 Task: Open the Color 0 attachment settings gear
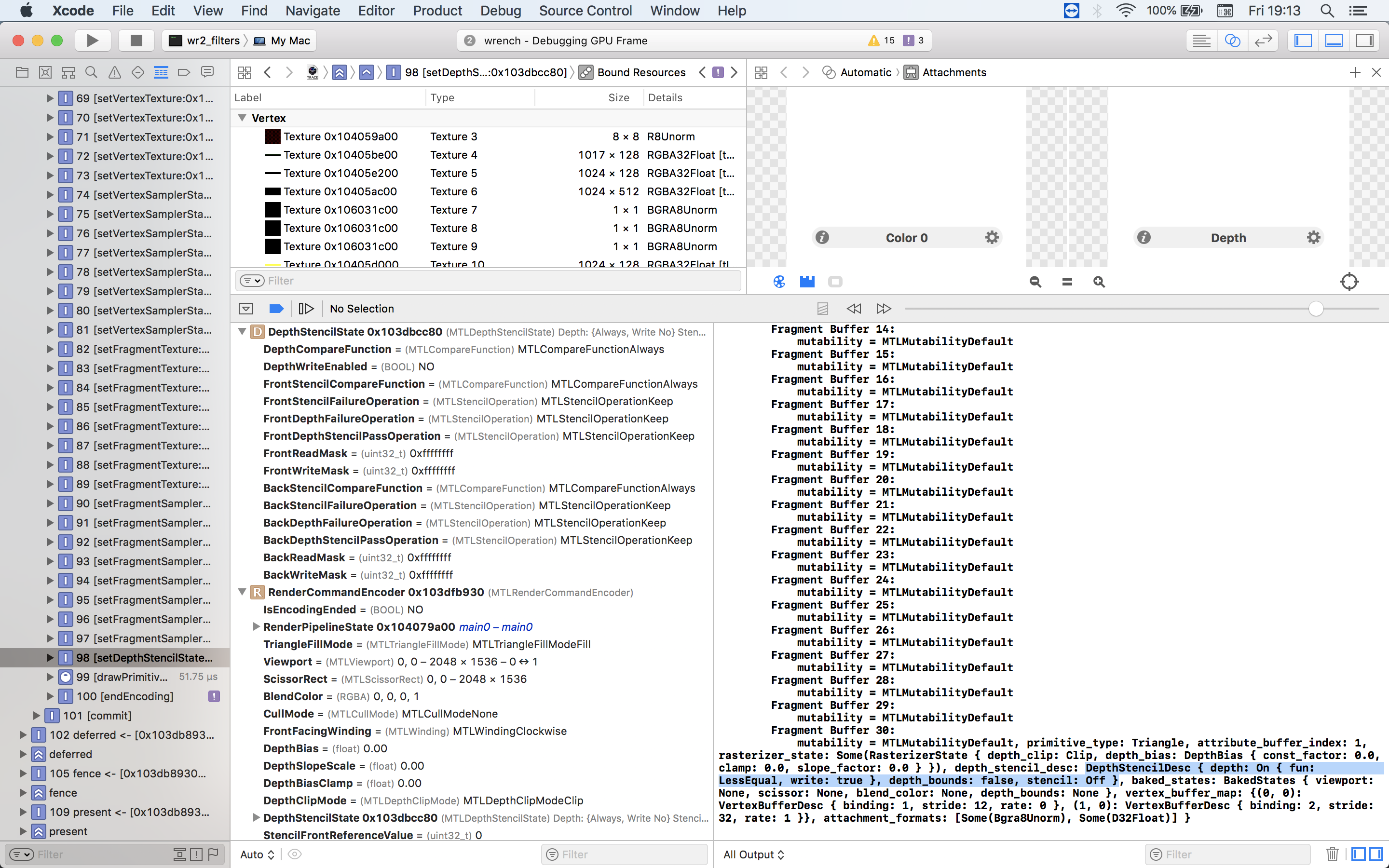[993, 237]
